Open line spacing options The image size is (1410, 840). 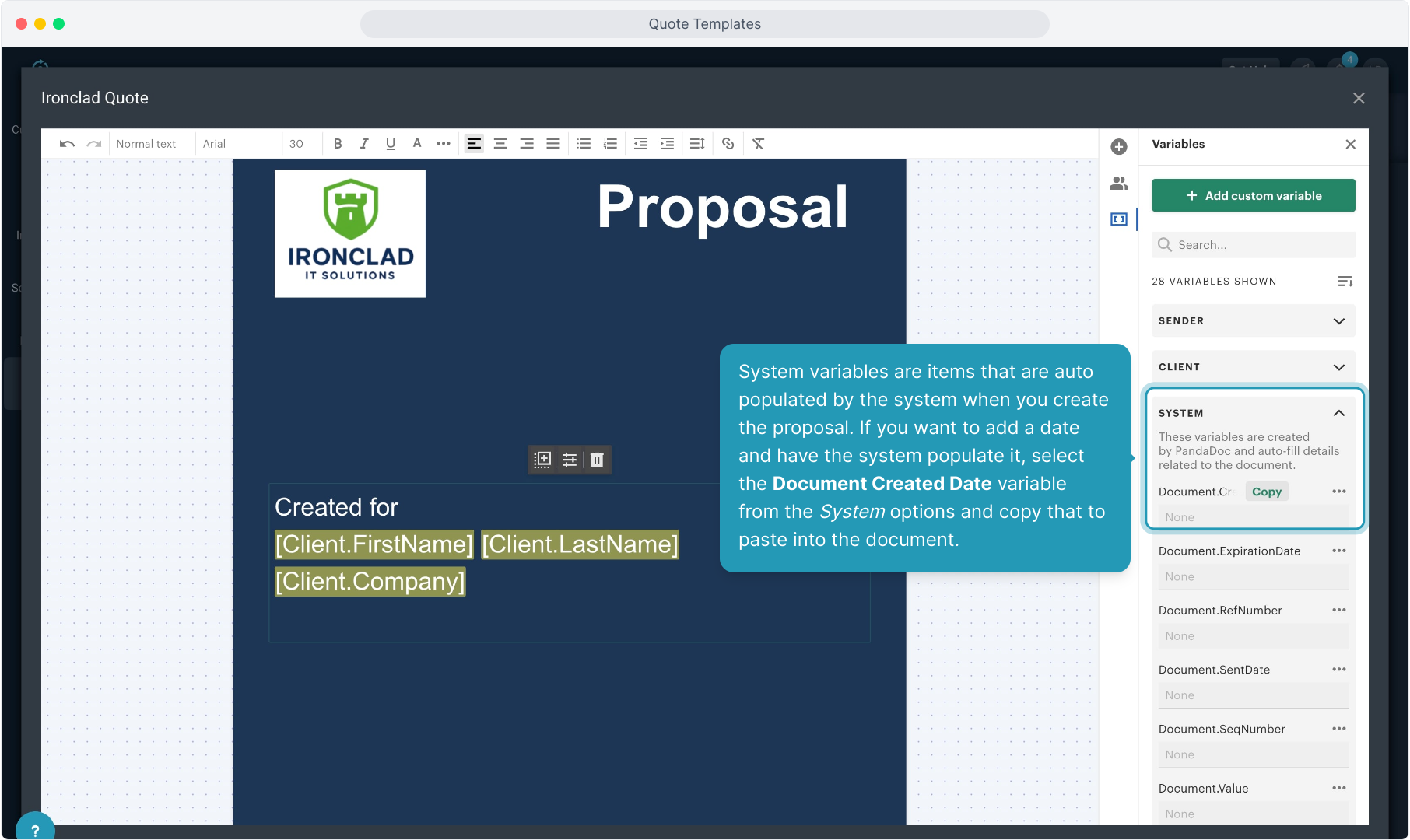697,144
